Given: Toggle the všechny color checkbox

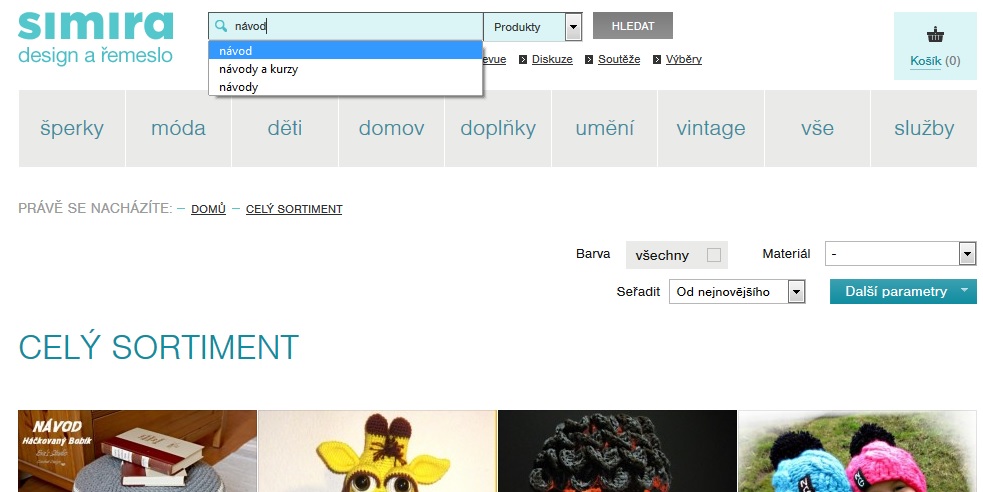Looking at the screenshot, I should click(x=713, y=254).
